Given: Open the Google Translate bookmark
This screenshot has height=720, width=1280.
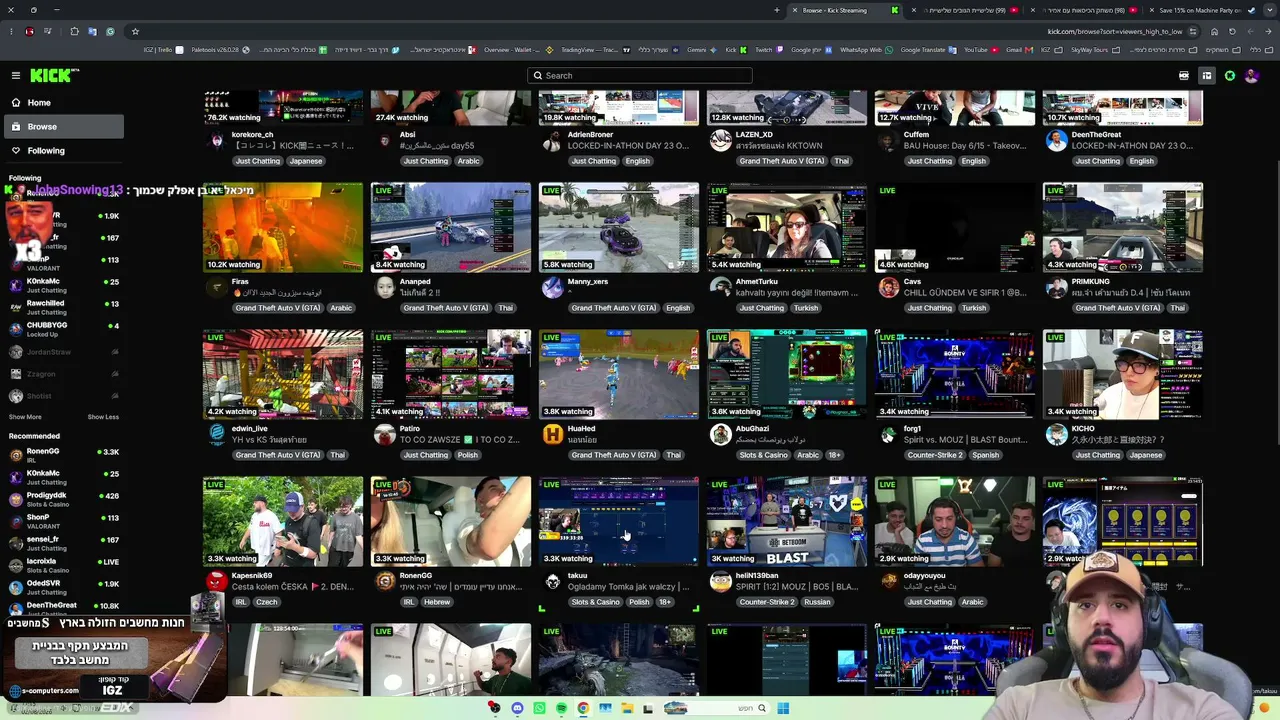Looking at the screenshot, I should 926,50.
